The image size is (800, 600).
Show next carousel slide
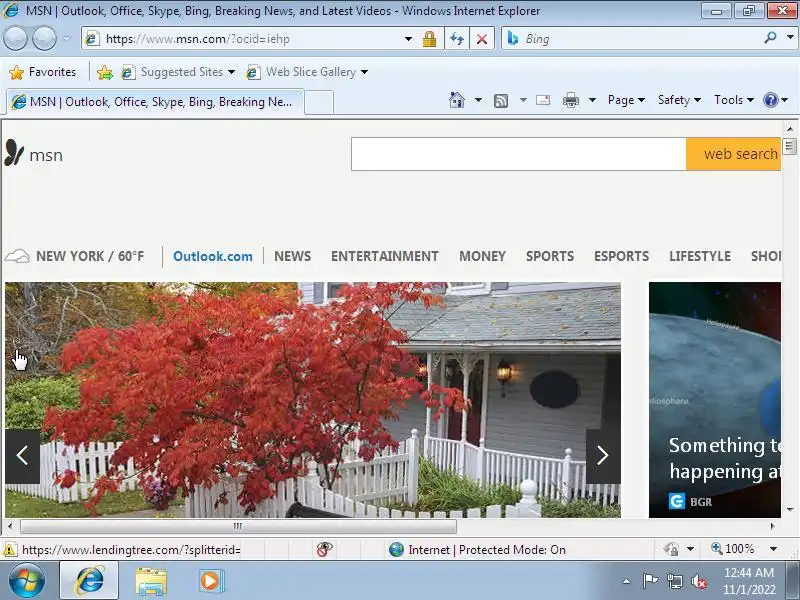coord(603,456)
